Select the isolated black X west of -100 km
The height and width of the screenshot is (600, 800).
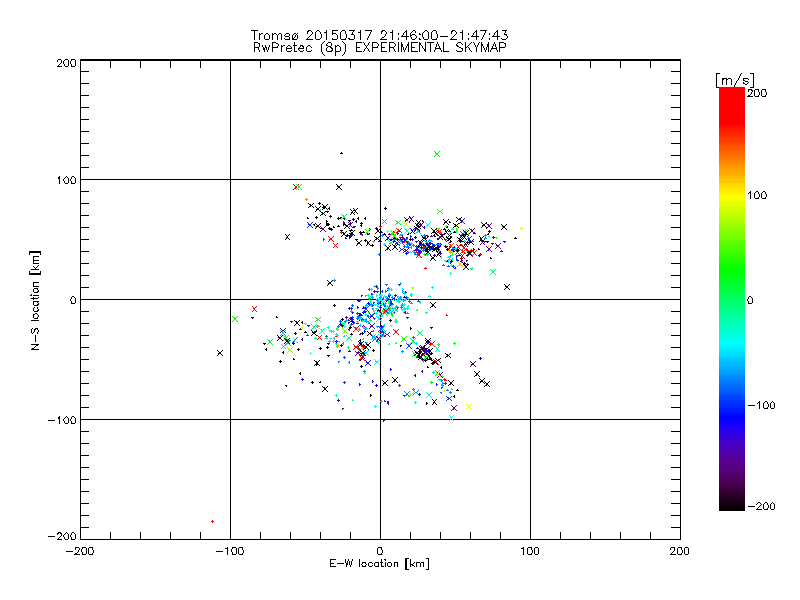pyautogui.click(x=220, y=353)
